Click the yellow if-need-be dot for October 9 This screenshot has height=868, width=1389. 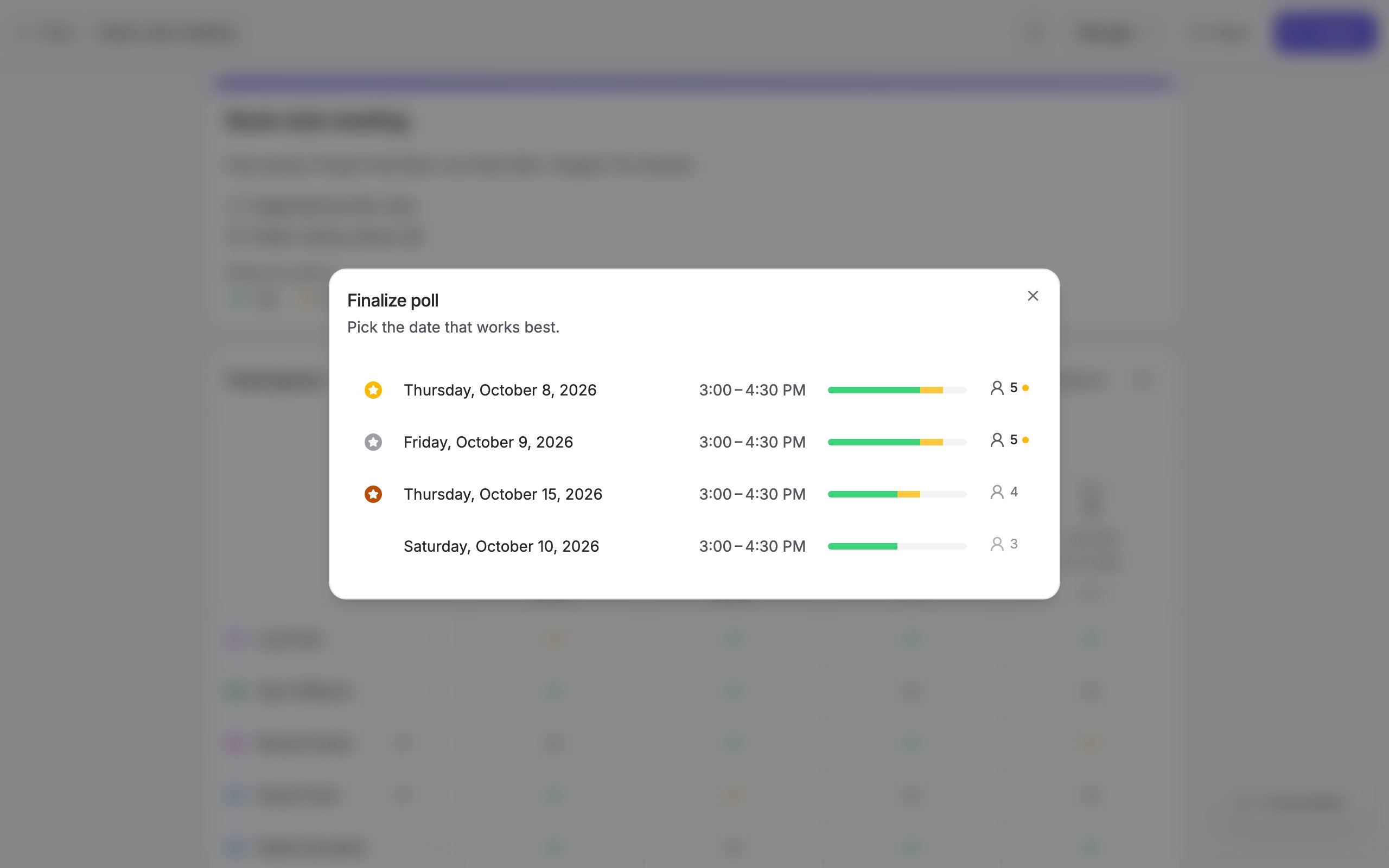pyautogui.click(x=1025, y=440)
